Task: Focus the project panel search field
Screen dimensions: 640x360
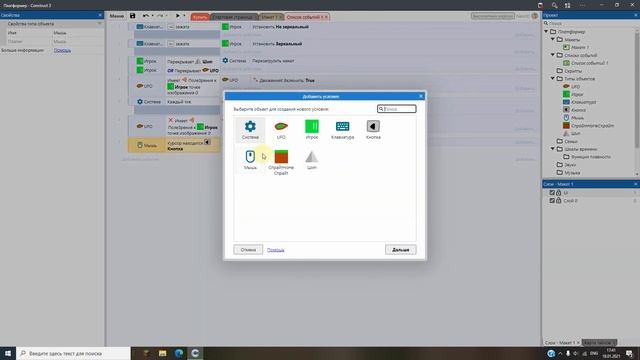Action: (589, 24)
